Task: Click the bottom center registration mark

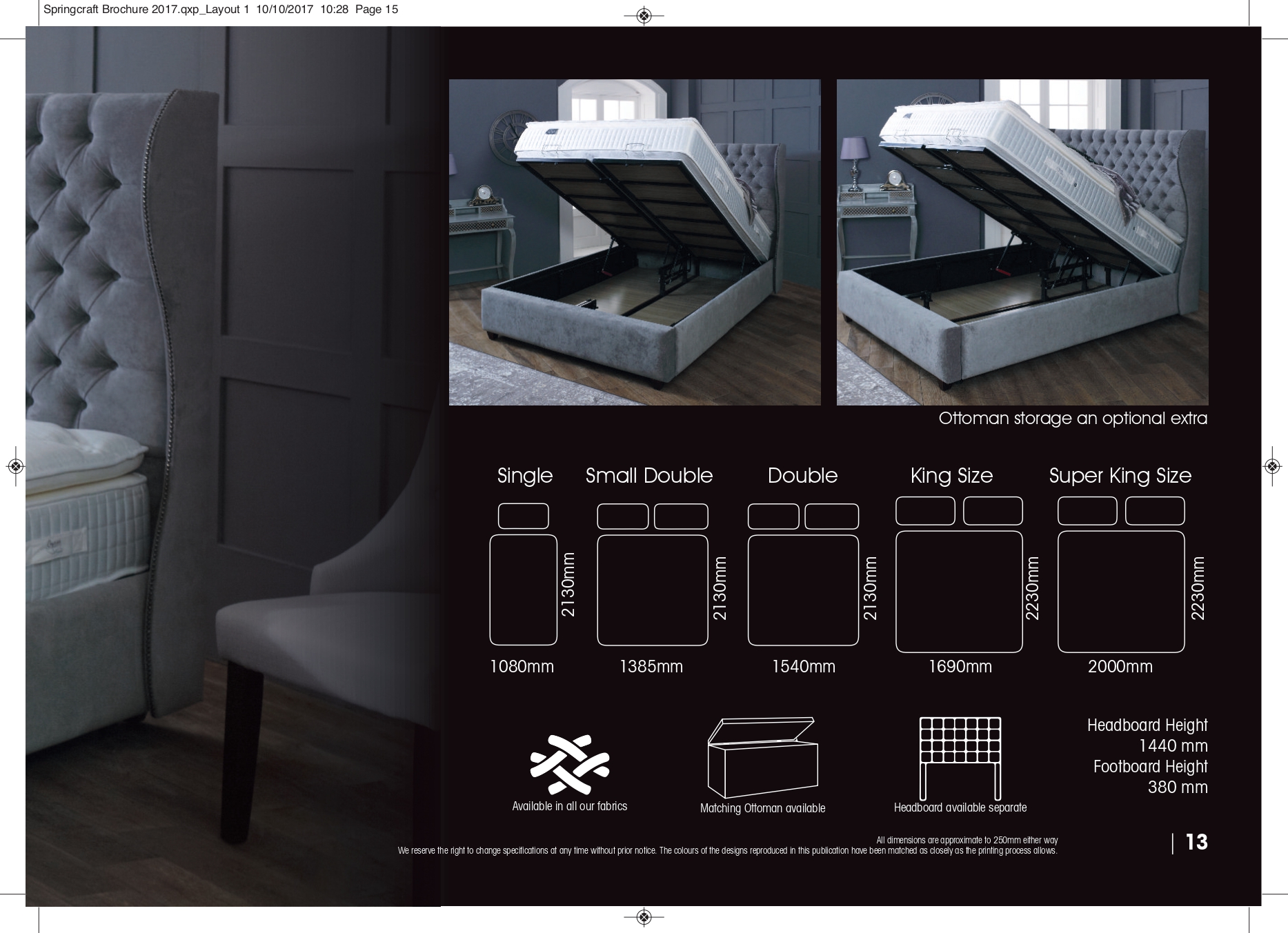Action: pos(644,916)
